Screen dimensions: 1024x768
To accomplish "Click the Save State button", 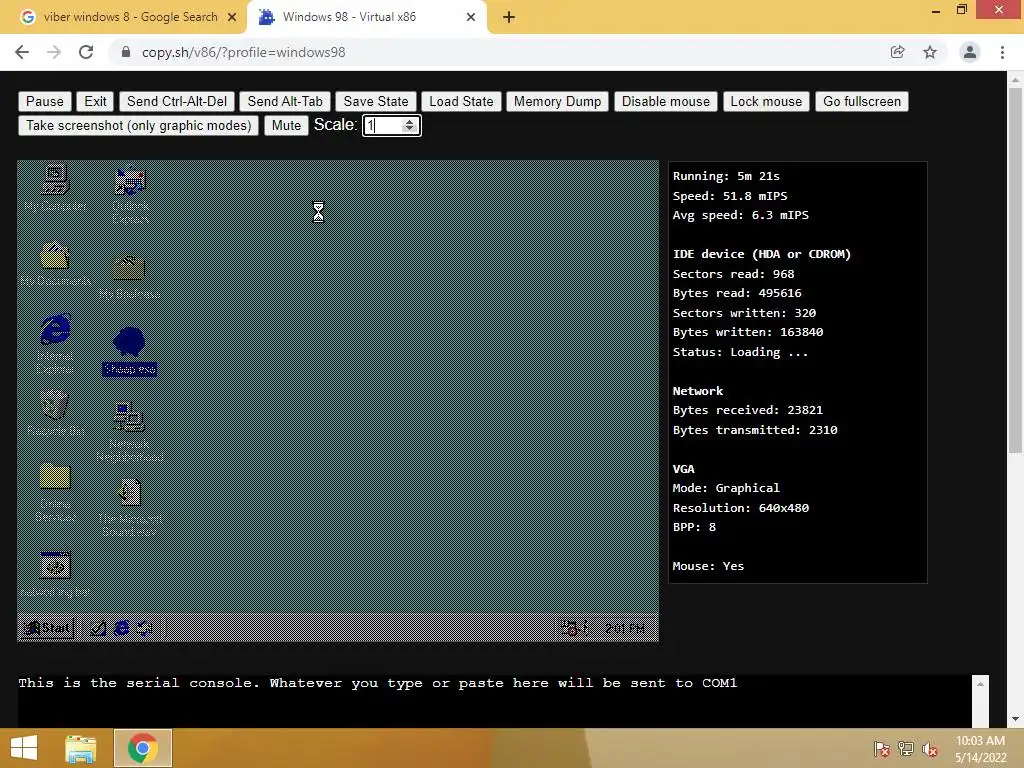I will pyautogui.click(x=376, y=101).
